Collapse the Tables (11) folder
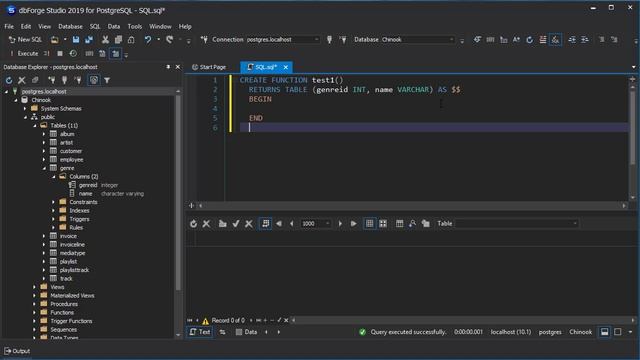 pos(35,126)
